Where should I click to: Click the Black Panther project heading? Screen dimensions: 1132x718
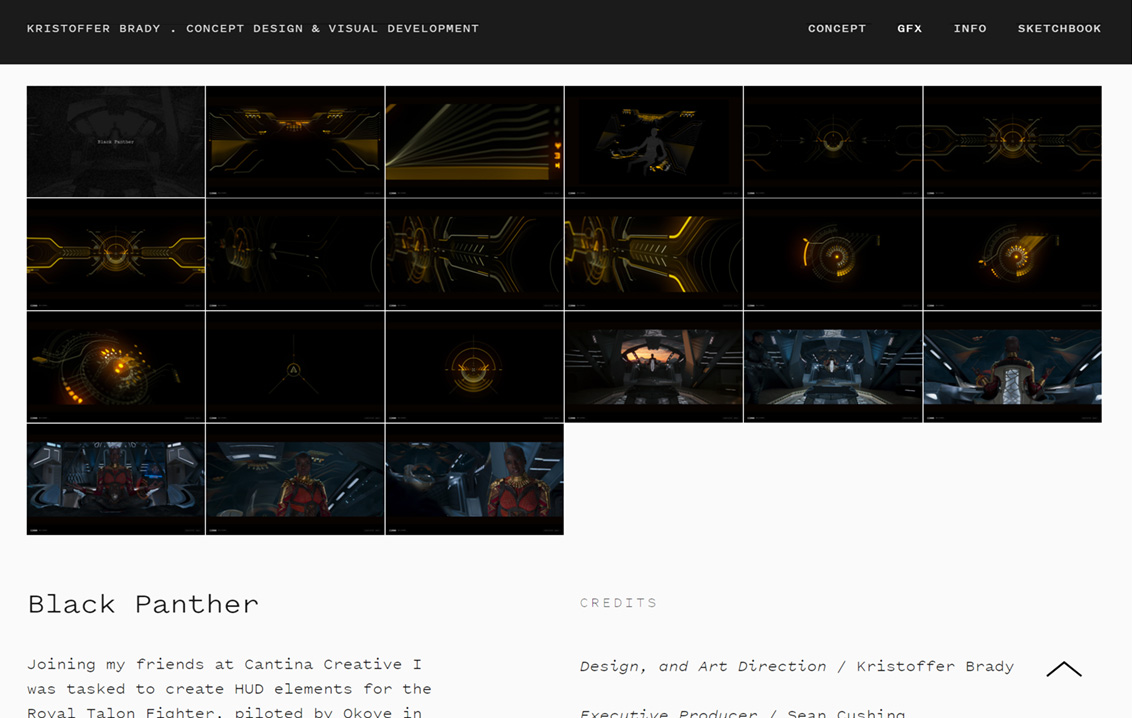(x=143, y=604)
